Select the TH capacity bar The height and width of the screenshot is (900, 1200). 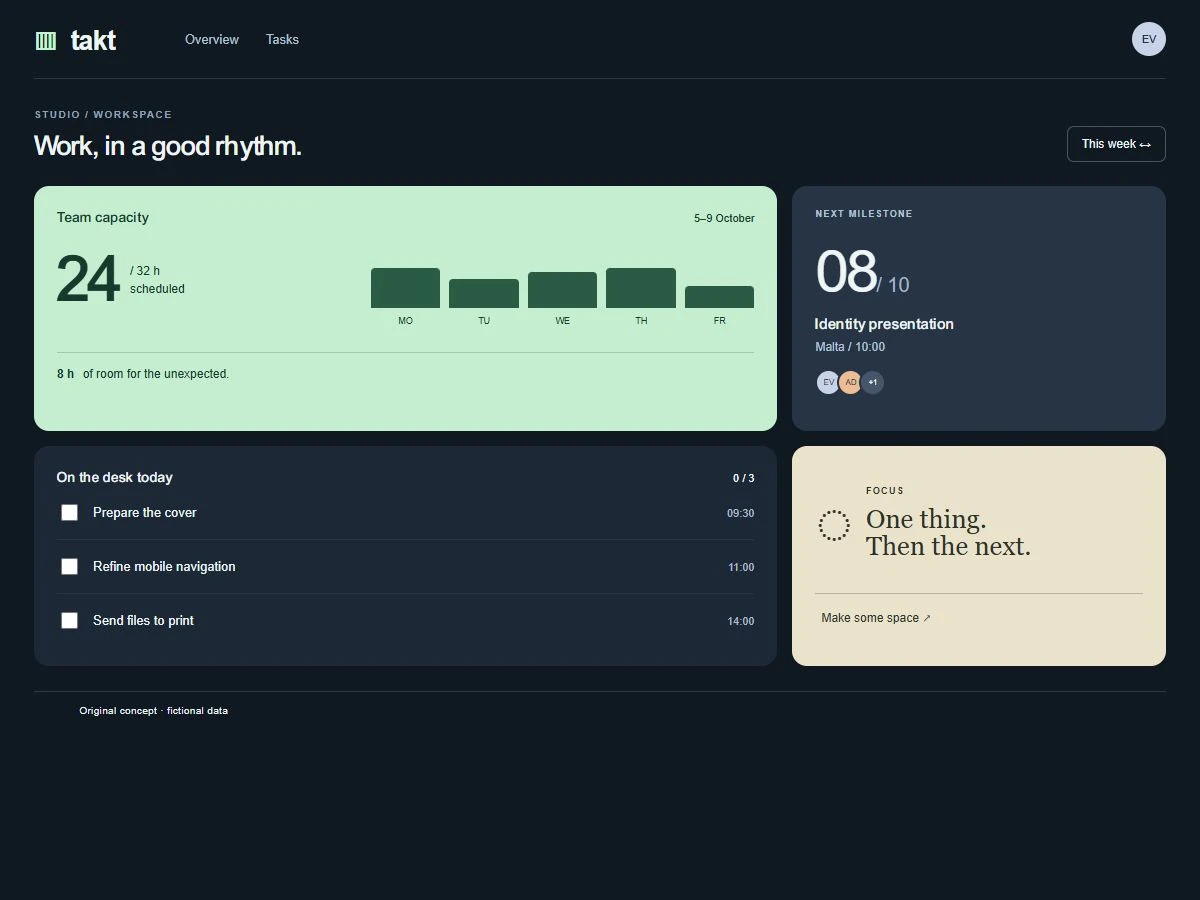point(641,288)
